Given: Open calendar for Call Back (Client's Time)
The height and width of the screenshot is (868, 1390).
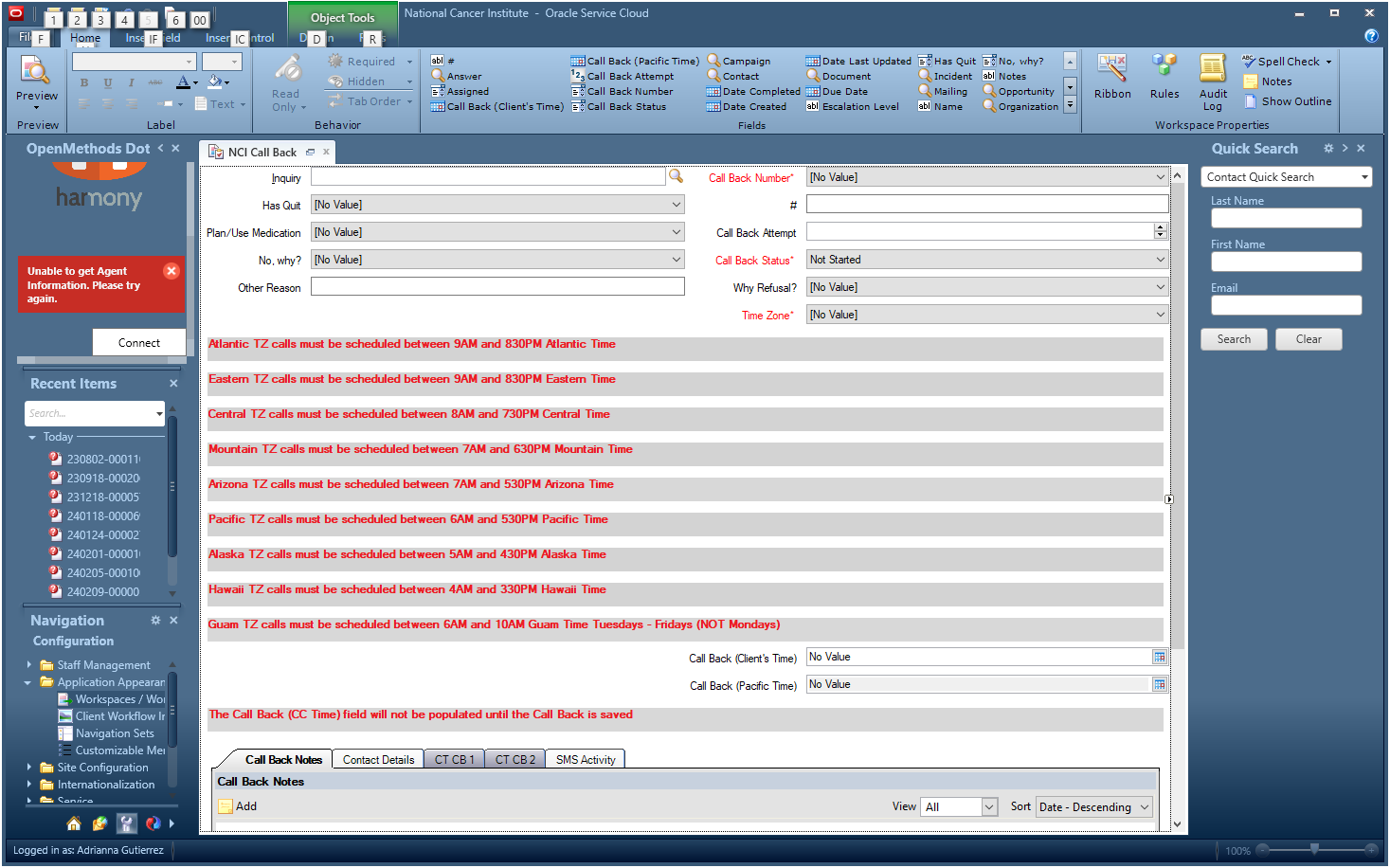Looking at the screenshot, I should 1159,657.
